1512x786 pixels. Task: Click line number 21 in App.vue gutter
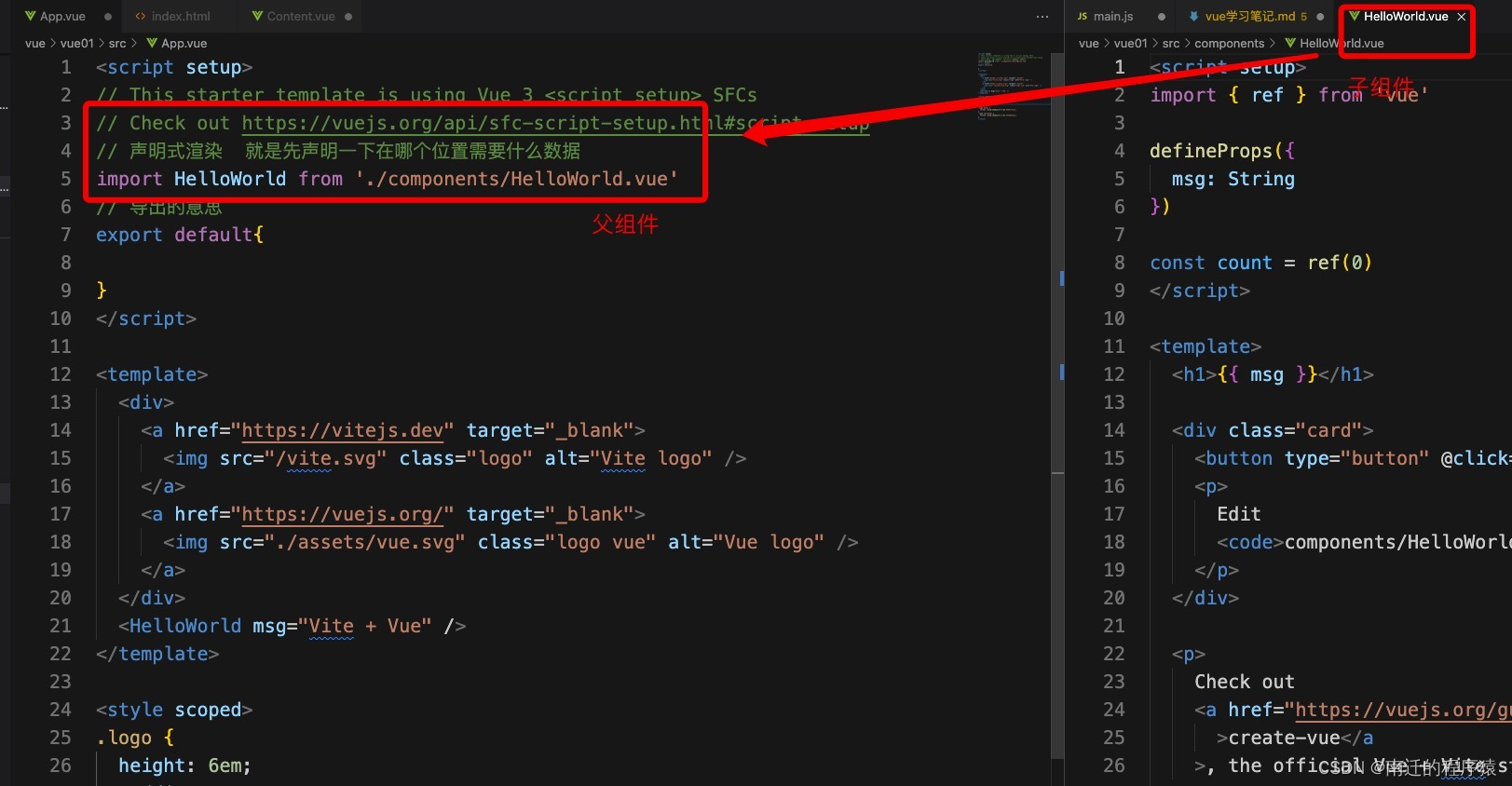60,626
